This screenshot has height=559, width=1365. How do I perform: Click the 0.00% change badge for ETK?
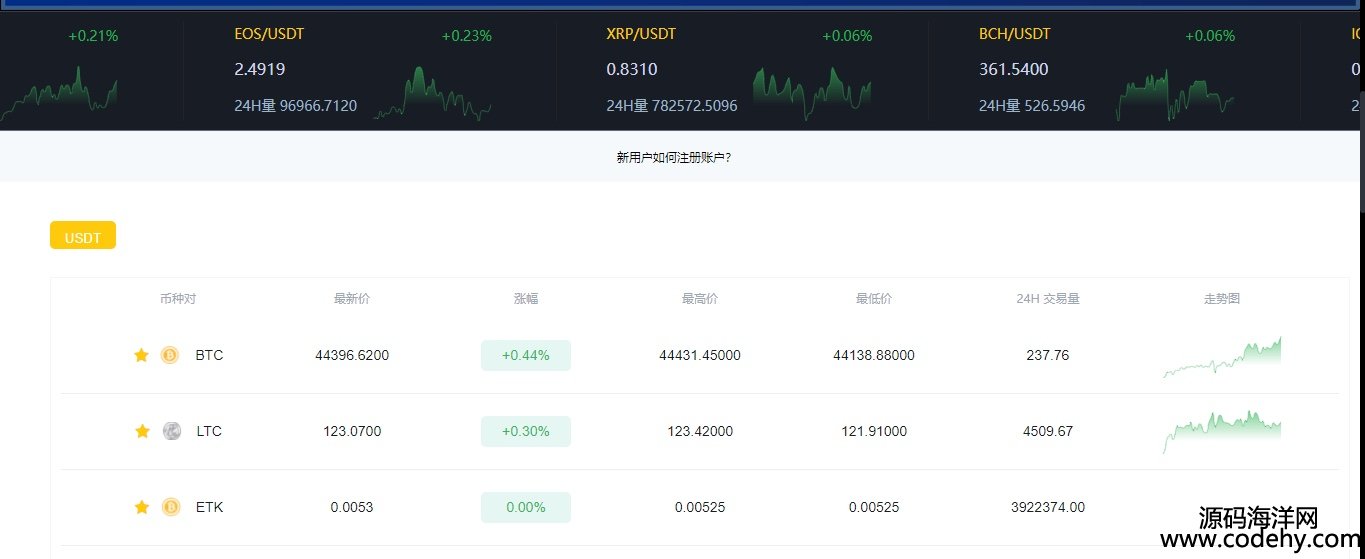[x=526, y=507]
